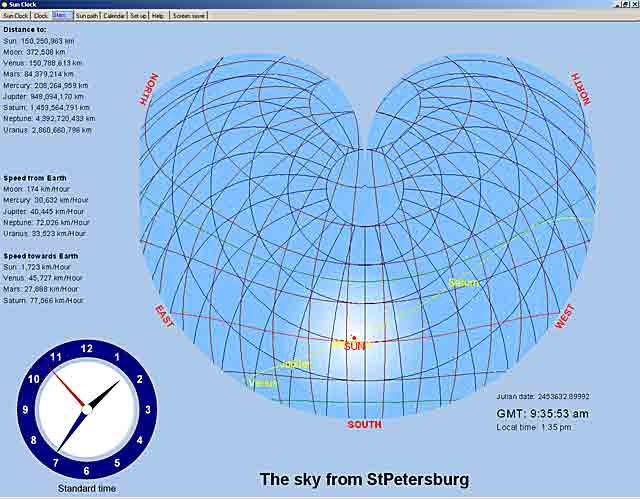Image resolution: width=640 pixels, height=499 pixels.
Task: Click the GMT time readout
Action: coord(542,413)
